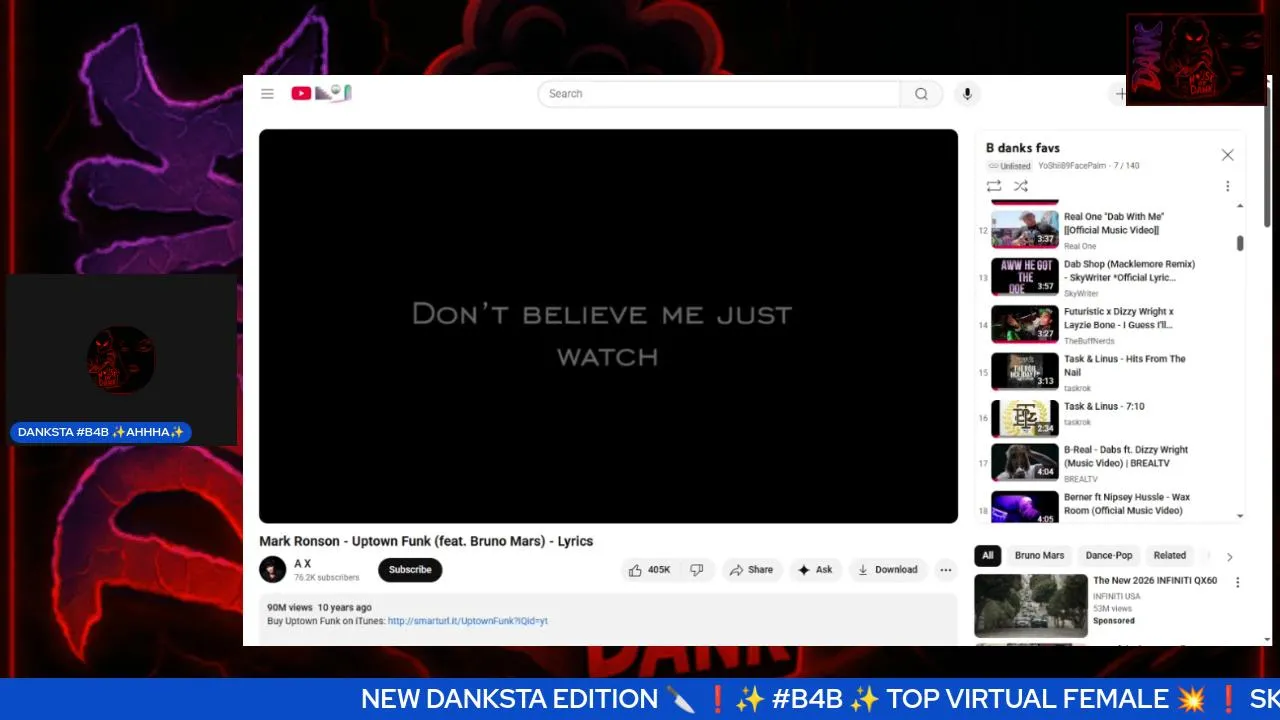Subscribe to the A X channel

(x=410, y=570)
